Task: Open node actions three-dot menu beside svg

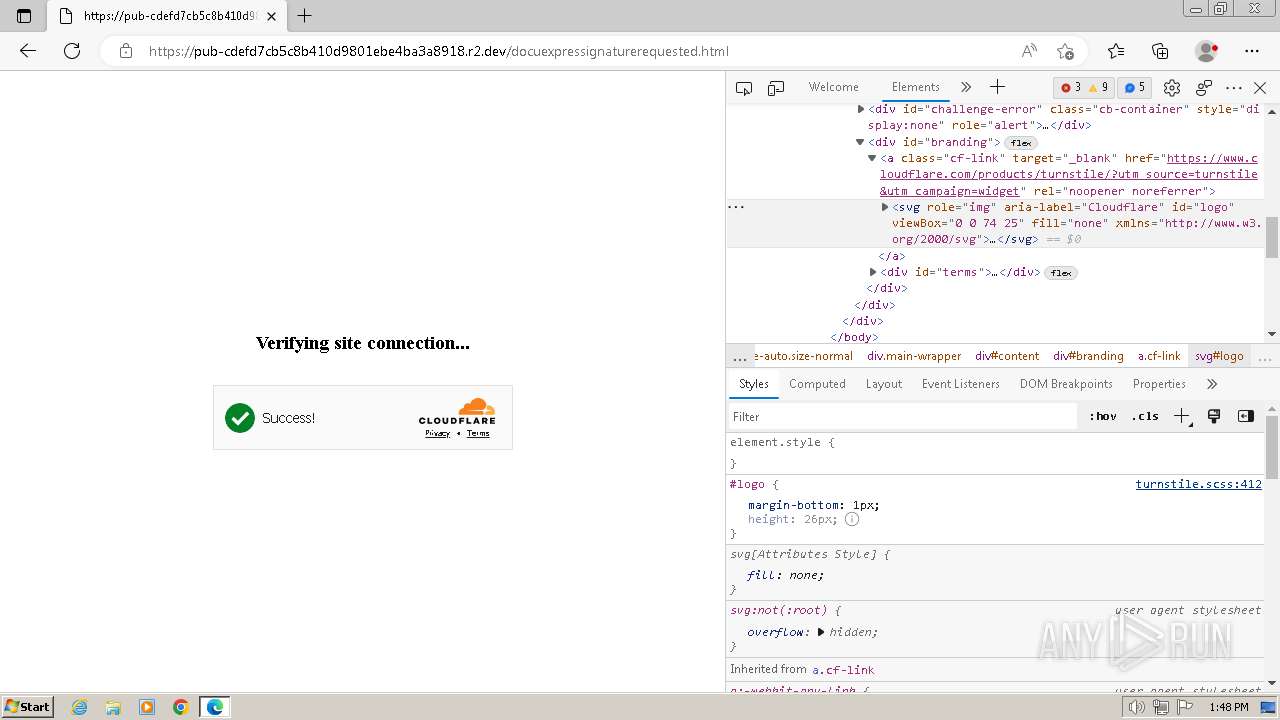Action: click(x=736, y=207)
